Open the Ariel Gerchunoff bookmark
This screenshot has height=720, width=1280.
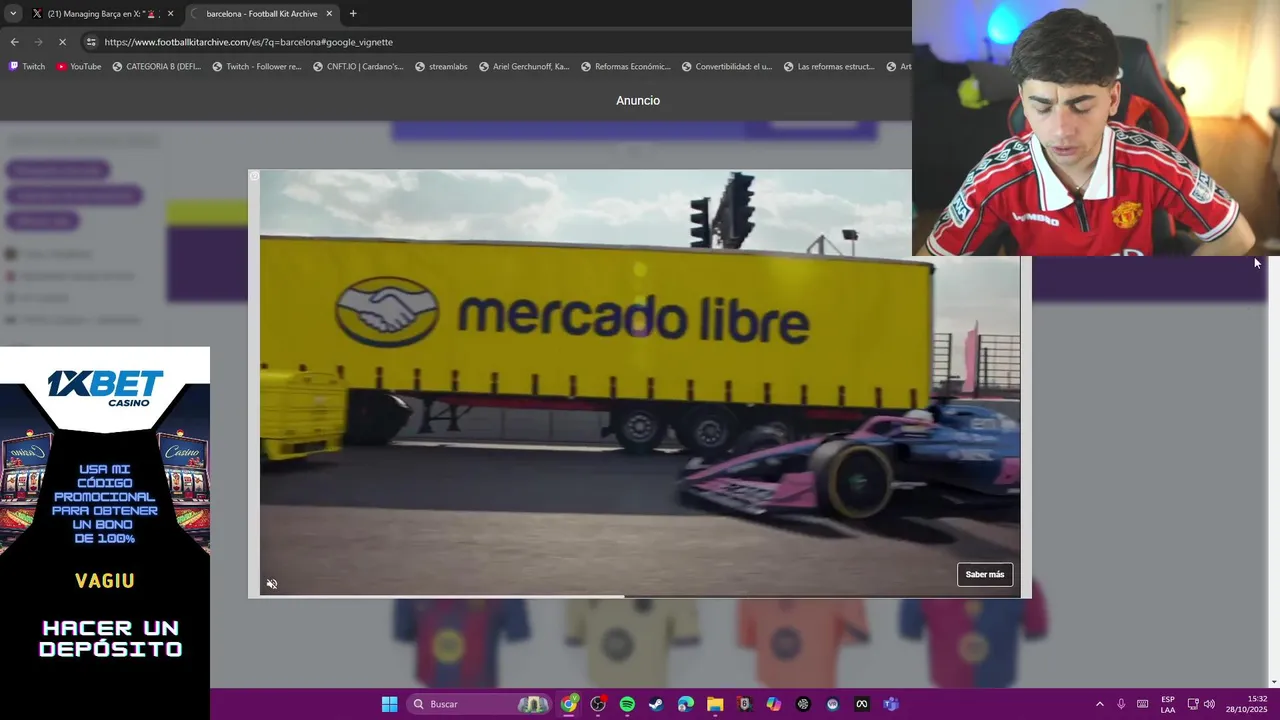click(524, 67)
